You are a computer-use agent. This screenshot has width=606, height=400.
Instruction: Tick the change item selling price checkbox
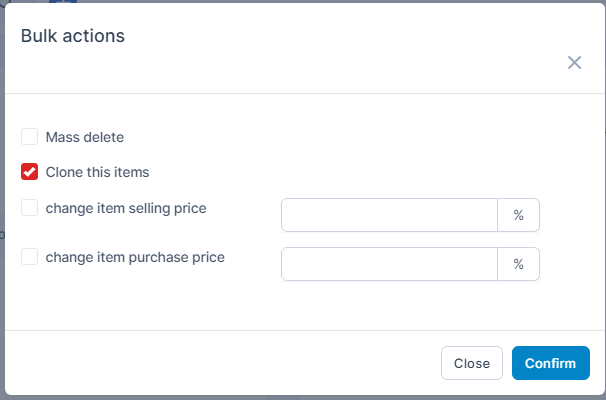(x=30, y=208)
